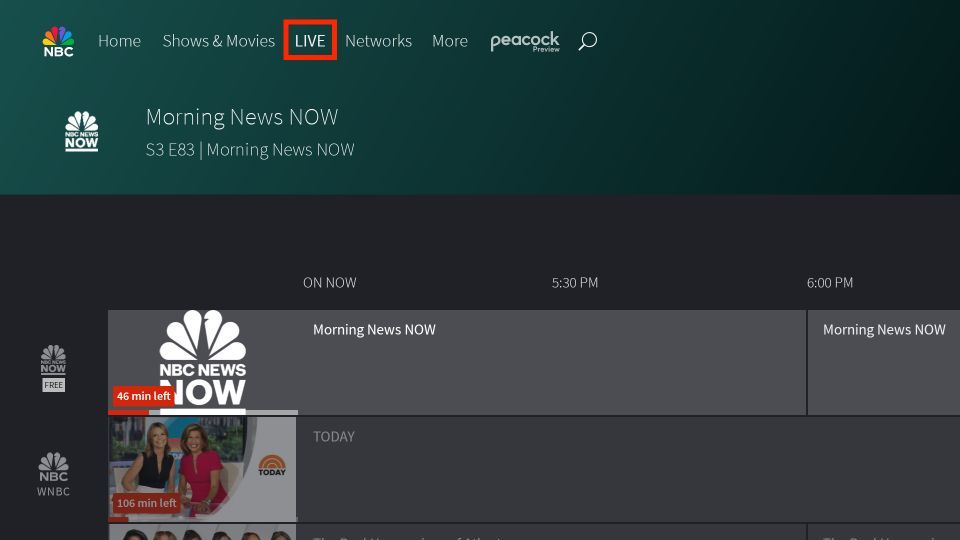Click the 'Morning News NOW' heading title
Screen dimensions: 960x540
(242, 117)
